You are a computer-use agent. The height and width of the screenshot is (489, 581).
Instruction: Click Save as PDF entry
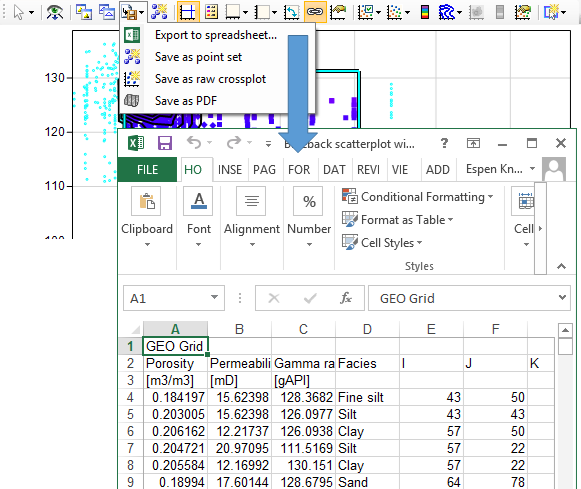click(x=186, y=101)
